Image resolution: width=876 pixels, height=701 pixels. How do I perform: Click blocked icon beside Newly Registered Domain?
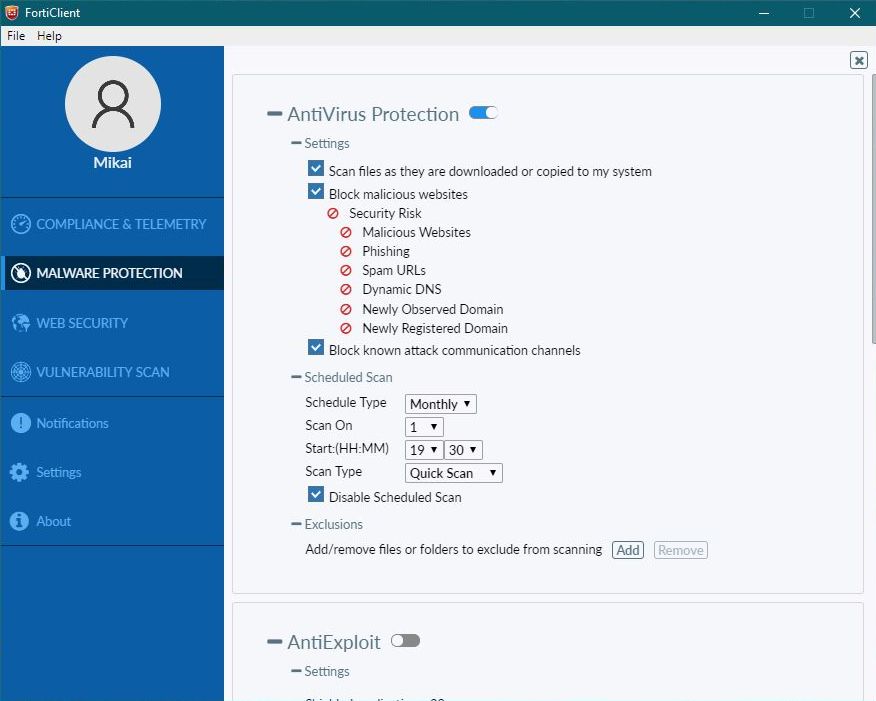click(x=346, y=328)
